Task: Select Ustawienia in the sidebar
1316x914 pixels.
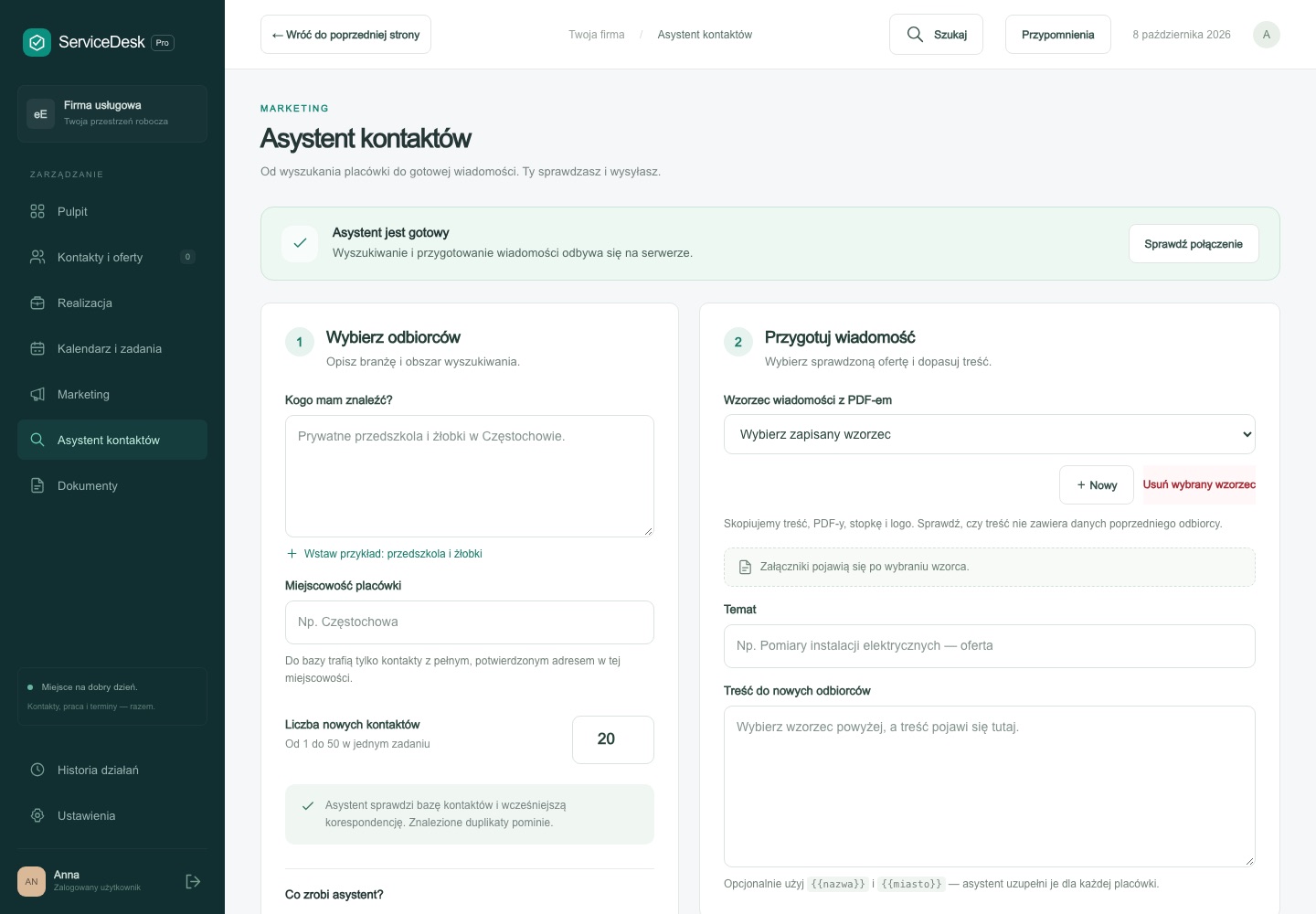Action: point(112,815)
